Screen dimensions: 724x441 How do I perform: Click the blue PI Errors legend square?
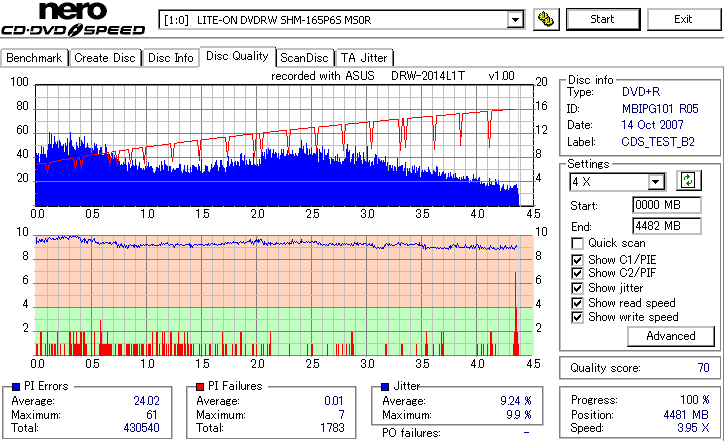pyautogui.click(x=16, y=387)
